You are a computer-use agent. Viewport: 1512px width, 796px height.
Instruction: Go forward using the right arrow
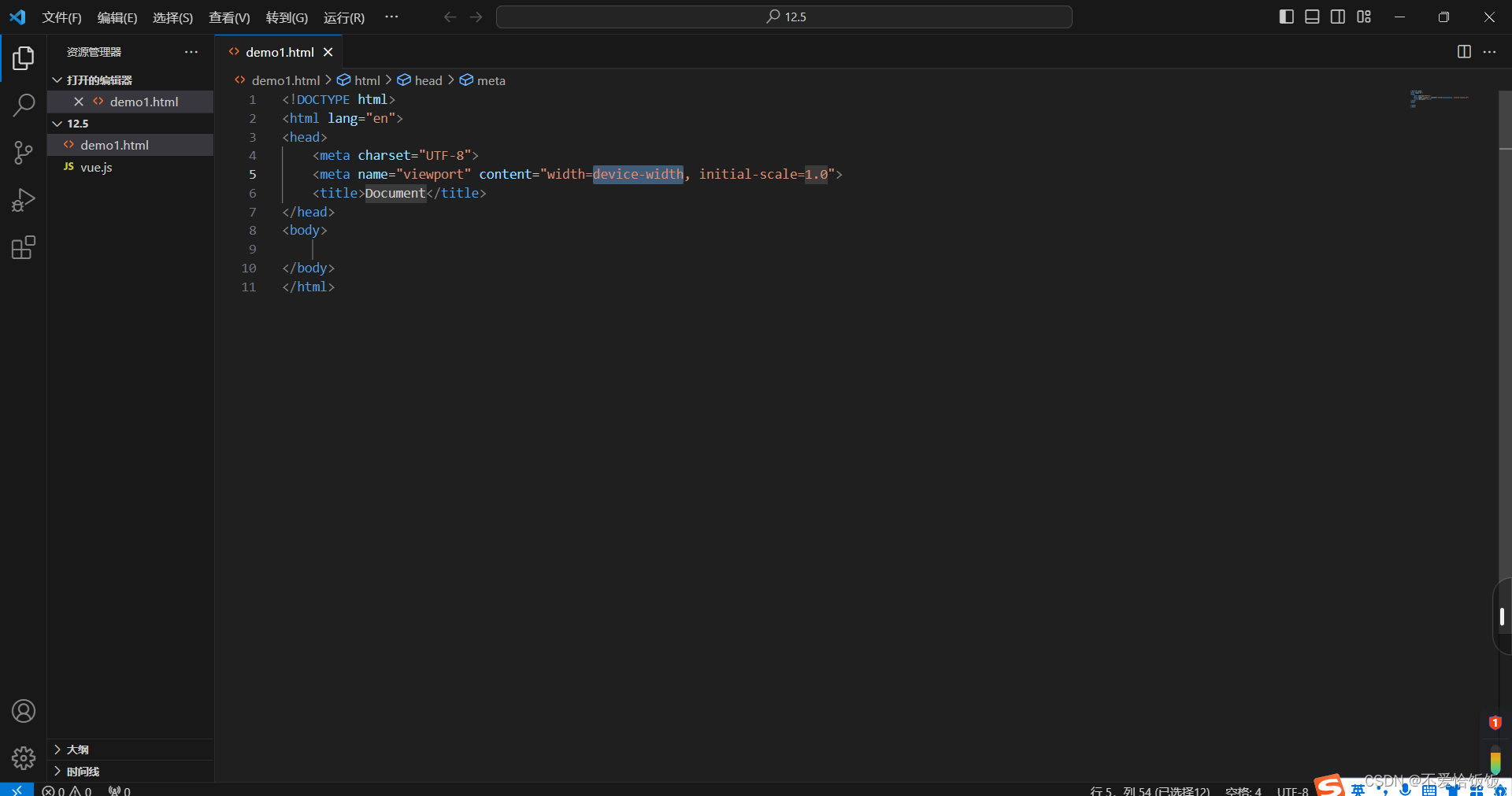click(476, 17)
